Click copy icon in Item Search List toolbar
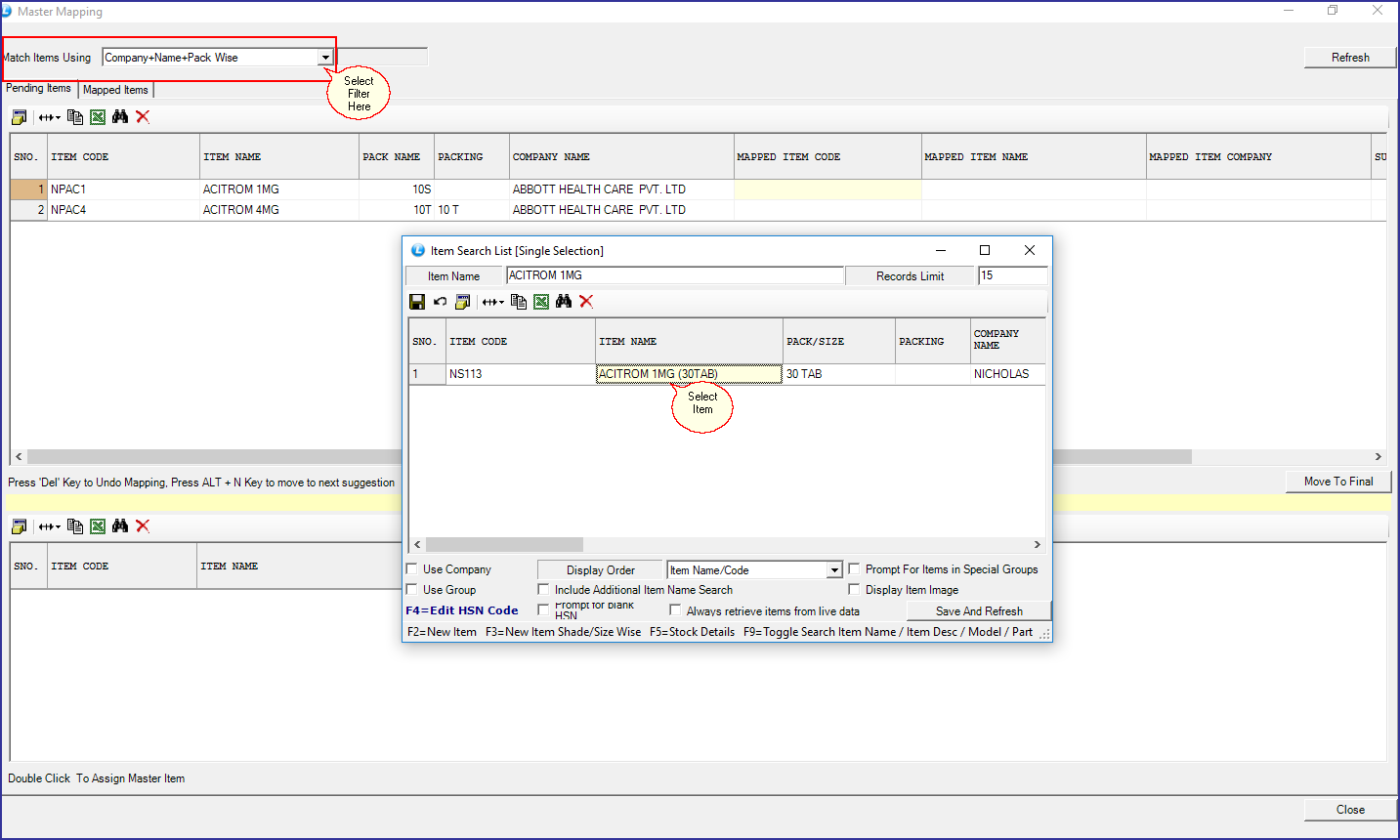The width and height of the screenshot is (1400, 840). [x=519, y=302]
